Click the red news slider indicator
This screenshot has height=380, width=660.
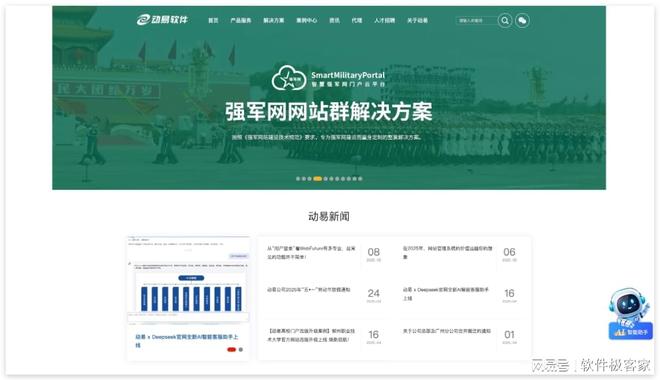[231, 349]
